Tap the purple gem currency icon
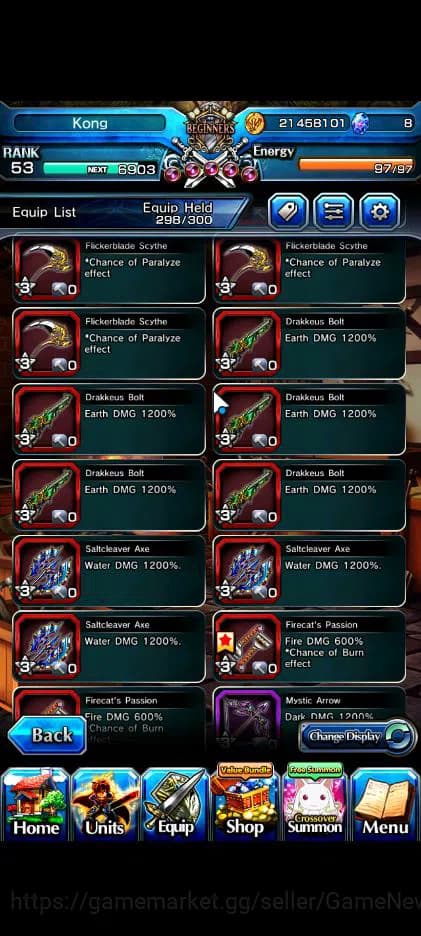421x936 pixels. click(359, 124)
